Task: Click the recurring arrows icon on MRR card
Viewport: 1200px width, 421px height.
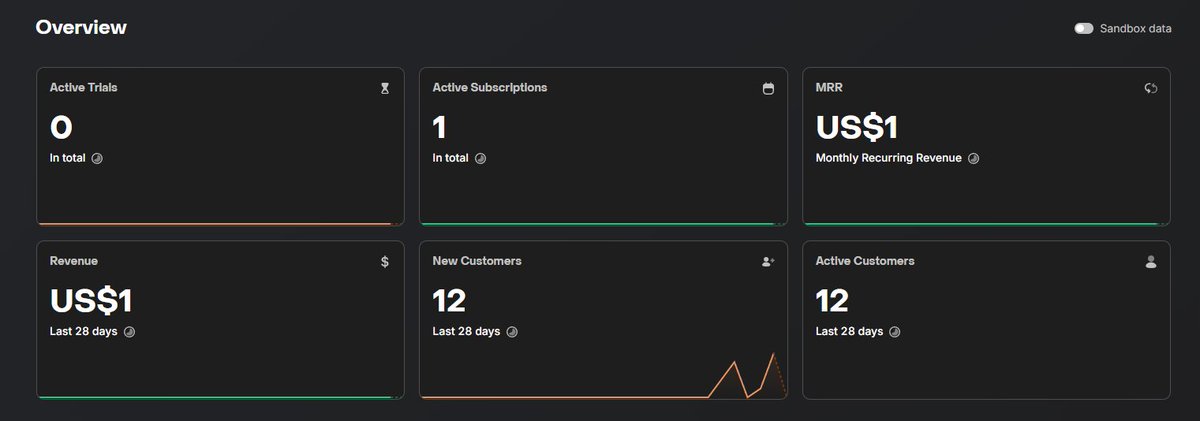Action: [1151, 88]
